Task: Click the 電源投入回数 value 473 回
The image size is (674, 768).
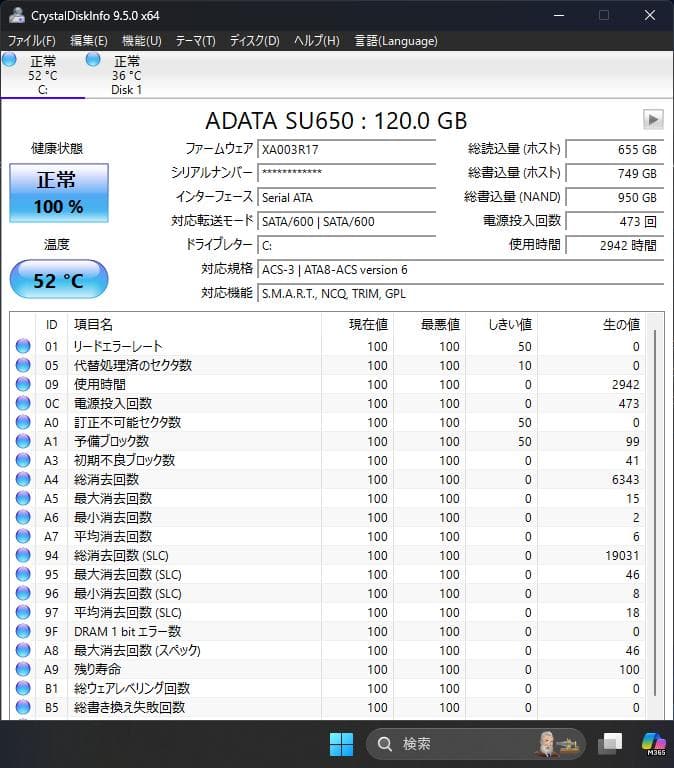Action: pos(615,221)
